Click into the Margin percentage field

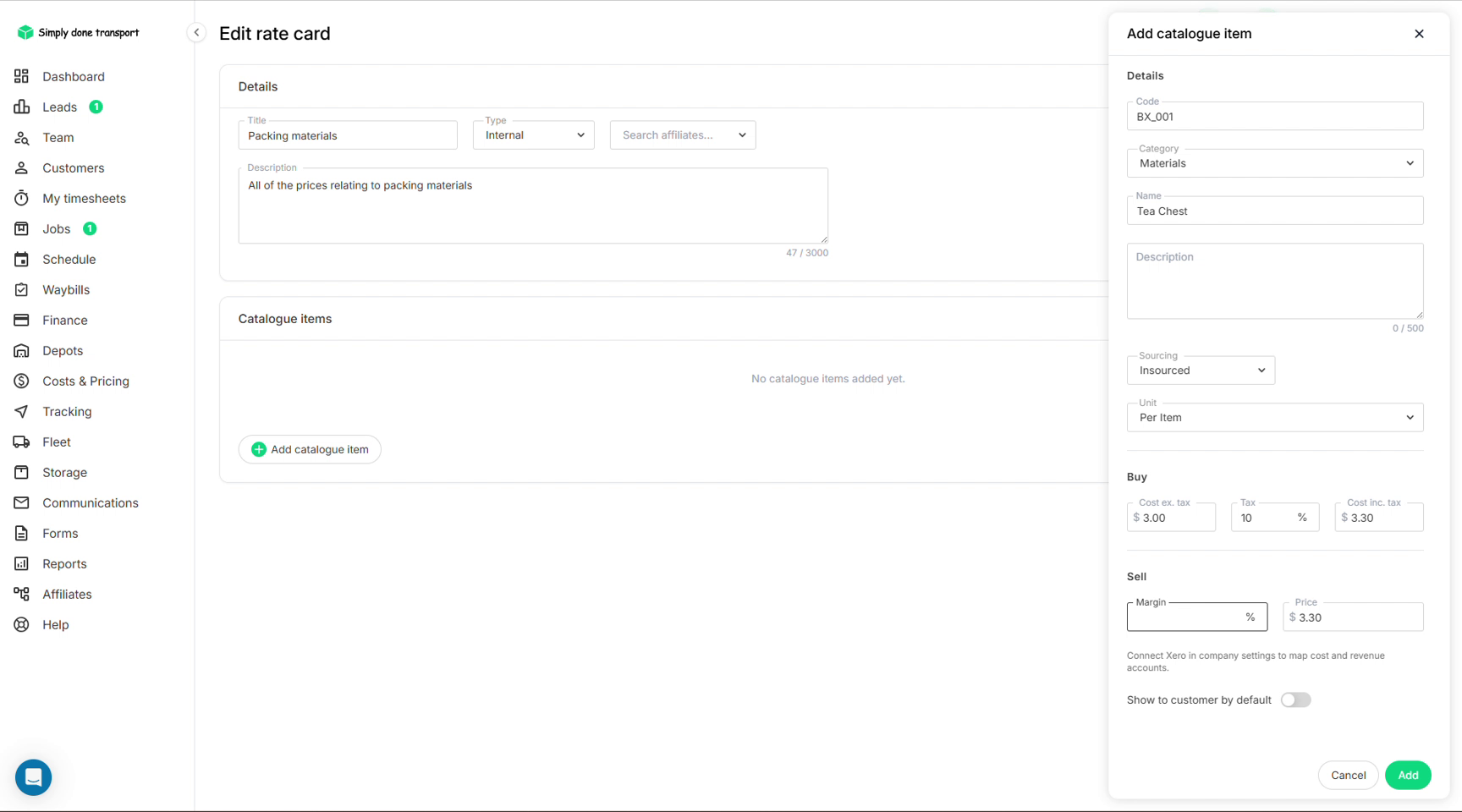[1197, 617]
